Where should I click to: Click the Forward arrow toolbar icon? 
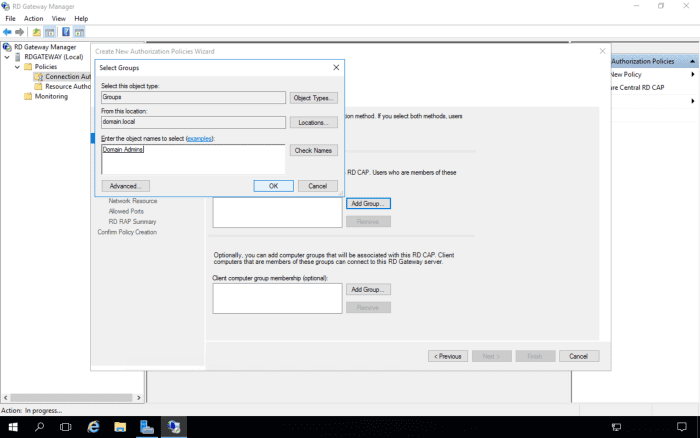19,32
